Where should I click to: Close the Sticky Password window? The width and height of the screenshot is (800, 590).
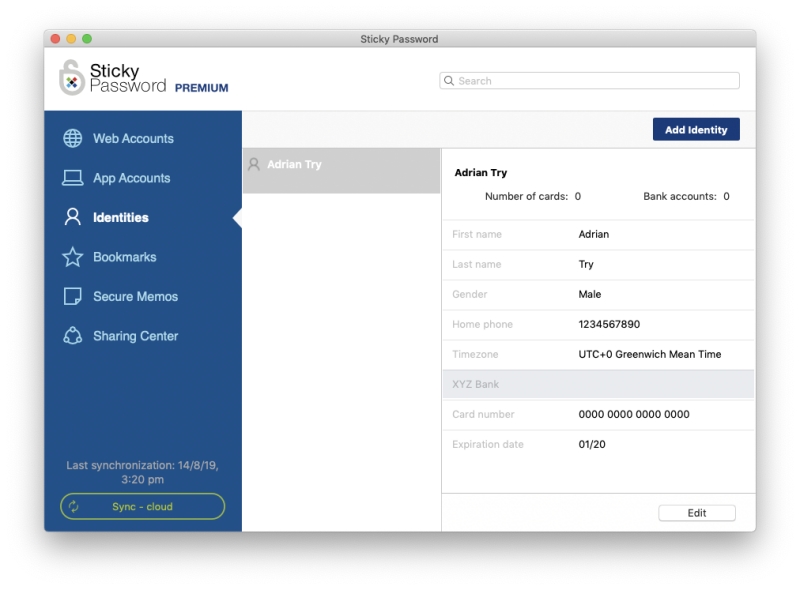(56, 39)
